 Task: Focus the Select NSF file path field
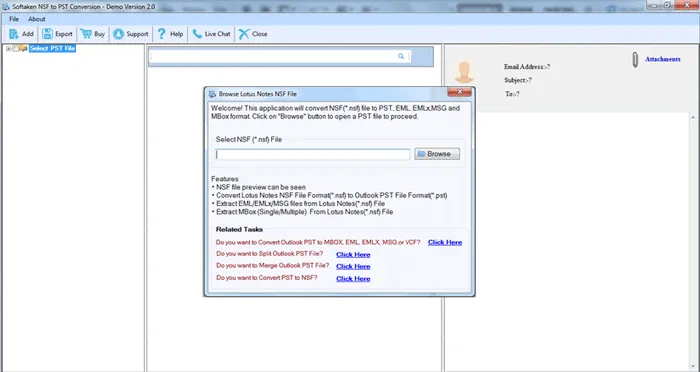coord(312,155)
